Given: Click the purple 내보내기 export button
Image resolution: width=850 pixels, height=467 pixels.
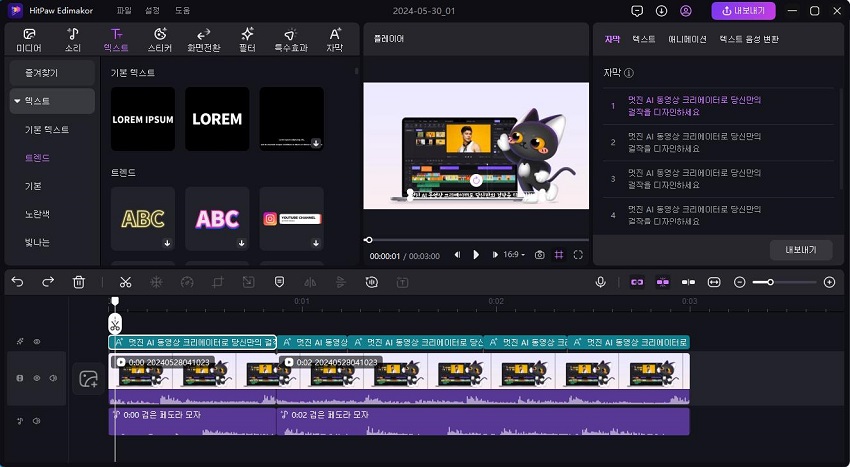Looking at the screenshot, I should (743, 11).
